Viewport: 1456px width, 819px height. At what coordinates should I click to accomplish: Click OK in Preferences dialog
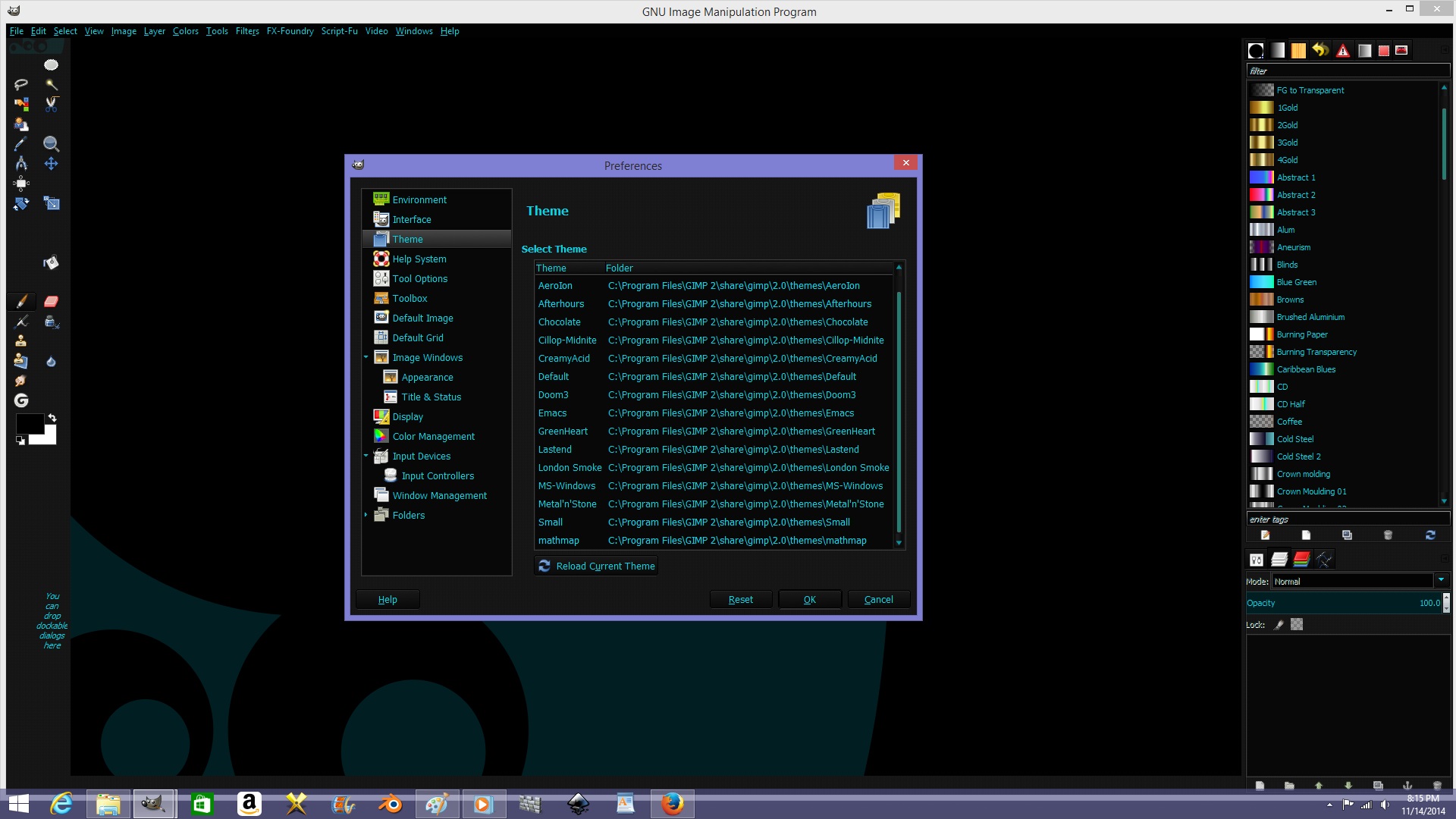[809, 599]
